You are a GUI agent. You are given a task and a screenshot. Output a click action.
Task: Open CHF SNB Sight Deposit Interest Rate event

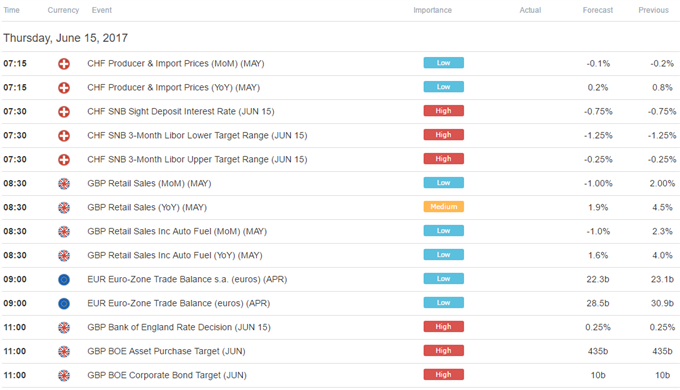(x=181, y=111)
